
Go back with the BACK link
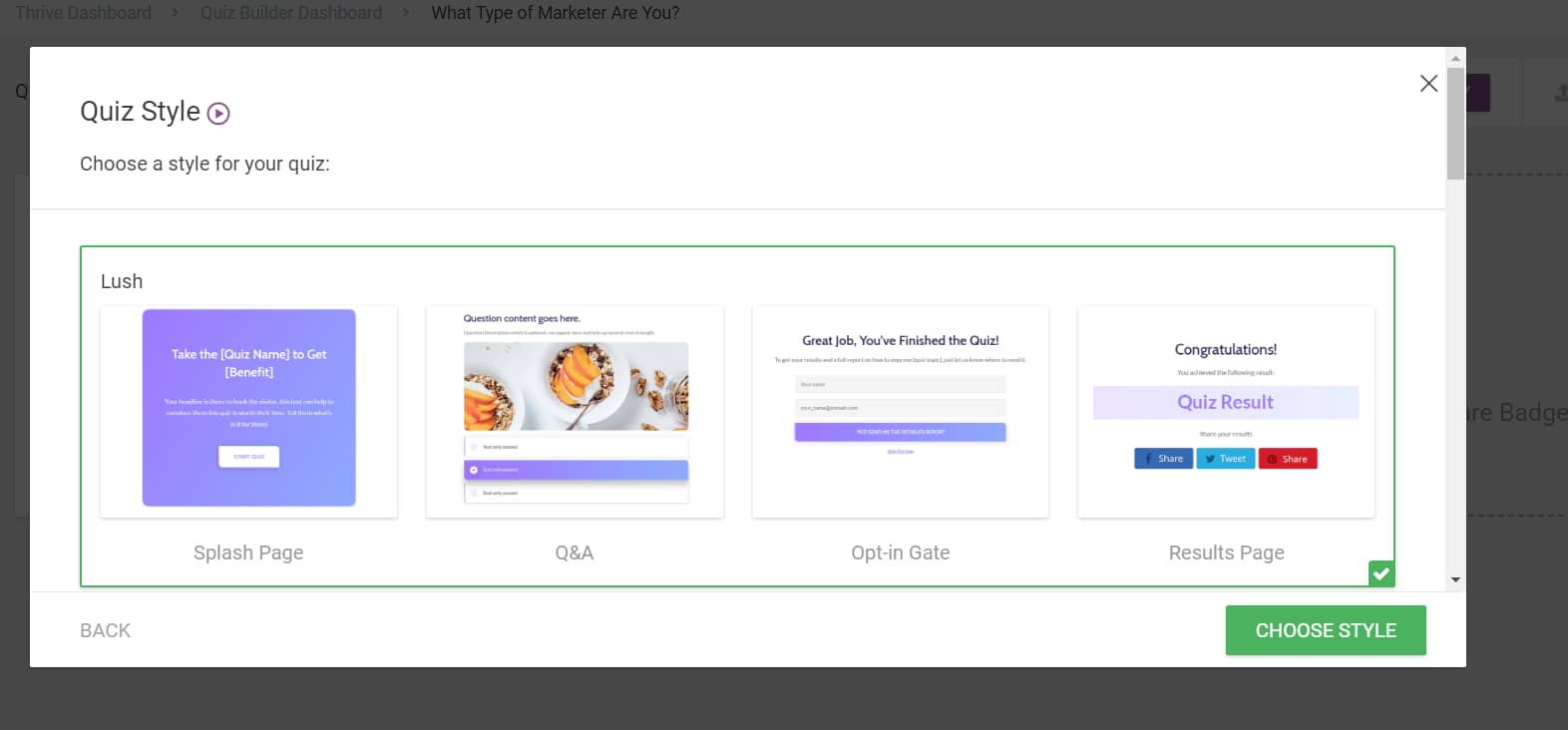coord(105,630)
